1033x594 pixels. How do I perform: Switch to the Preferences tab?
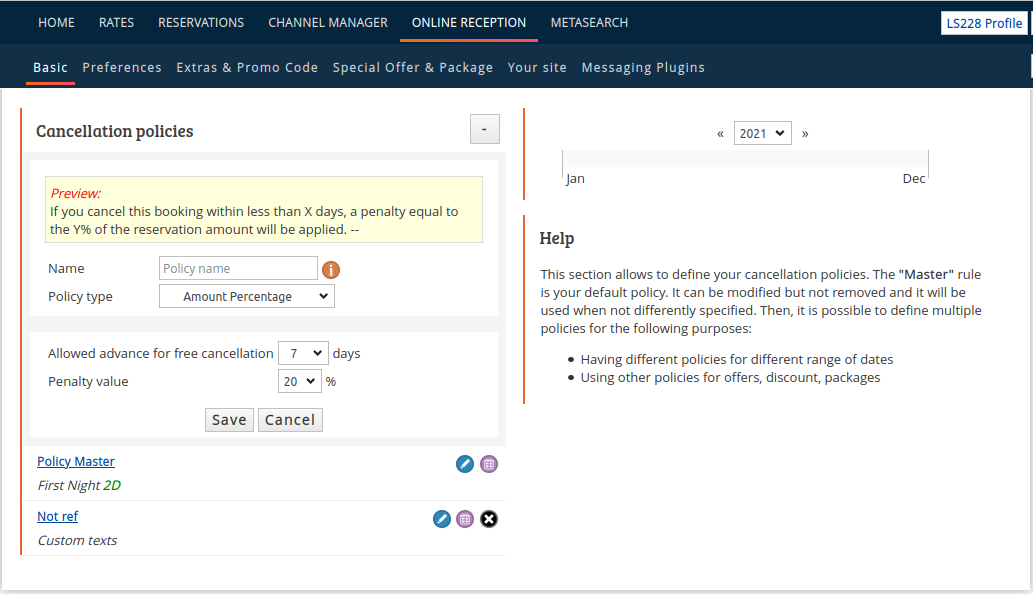pos(122,67)
